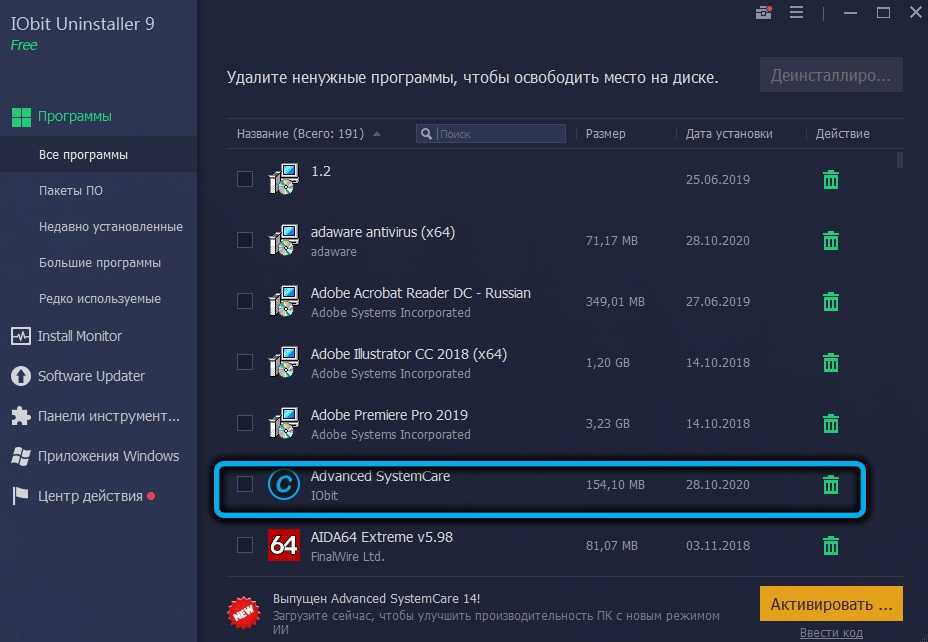Open the toolbox icon in title bar

coord(764,13)
